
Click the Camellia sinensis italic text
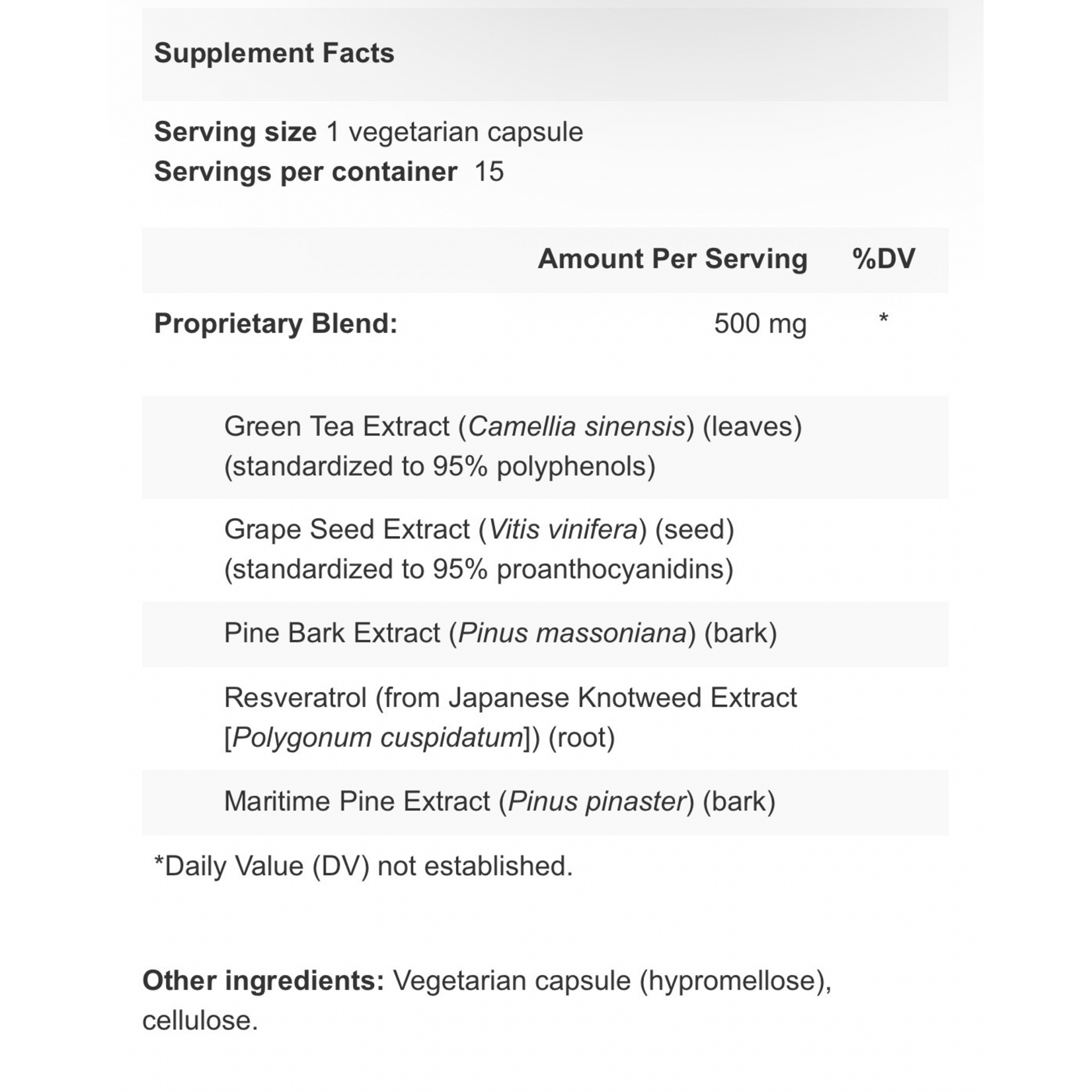pos(576,426)
